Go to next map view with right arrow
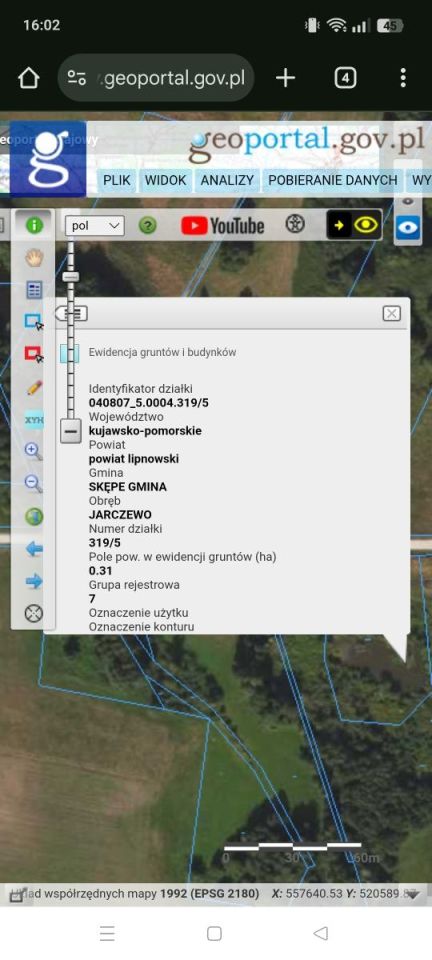Image resolution: width=432 pixels, height=960 pixels. 34,580
